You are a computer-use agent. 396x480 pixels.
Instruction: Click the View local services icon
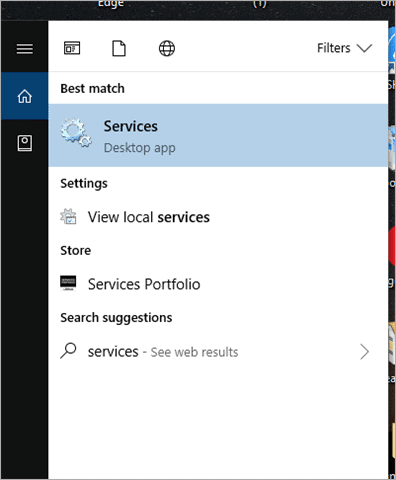coord(68,217)
